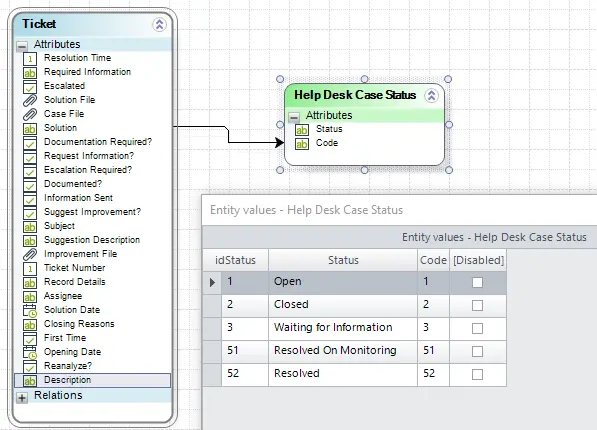The height and width of the screenshot is (430, 597).
Task: Click the boolean icon beside Documentation Required?
Action: [30, 143]
